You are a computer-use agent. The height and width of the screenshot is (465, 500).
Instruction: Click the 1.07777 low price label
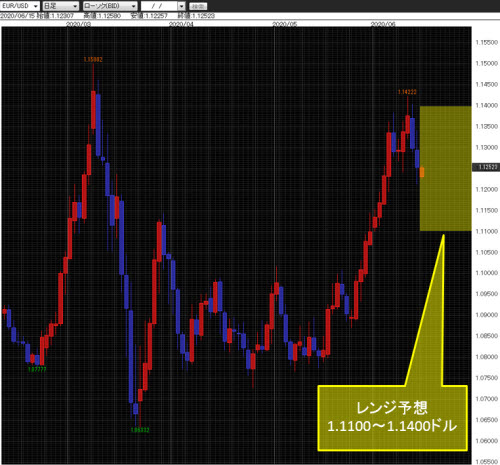click(37, 369)
